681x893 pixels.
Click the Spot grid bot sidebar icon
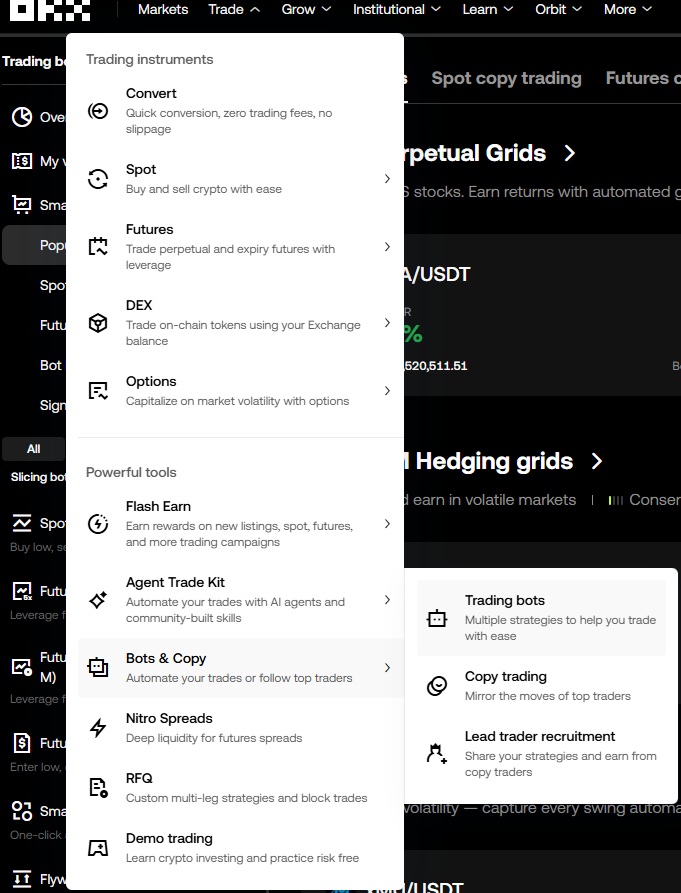pyautogui.click(x=22, y=523)
